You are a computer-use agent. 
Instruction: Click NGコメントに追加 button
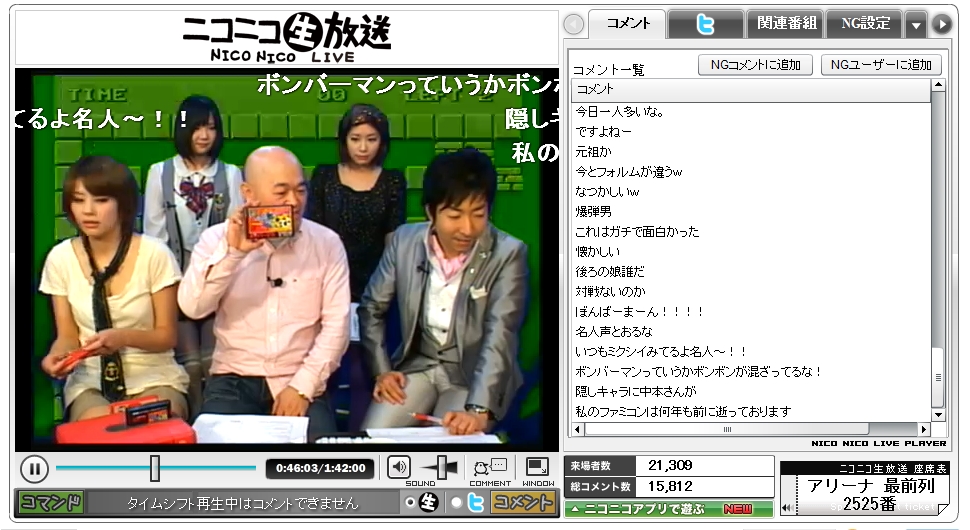coord(755,65)
